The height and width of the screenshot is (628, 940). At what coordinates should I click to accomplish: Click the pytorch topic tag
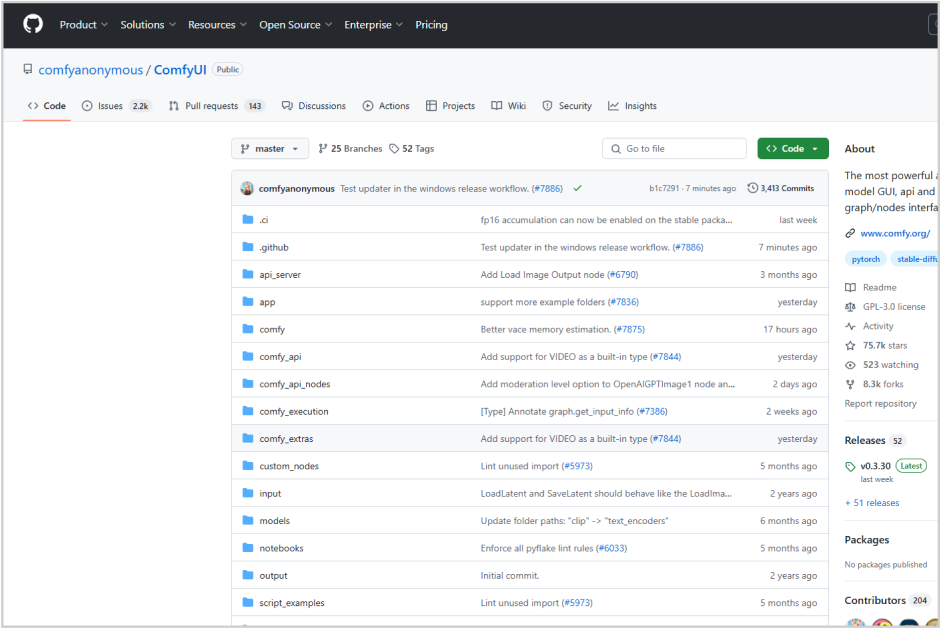click(866, 259)
